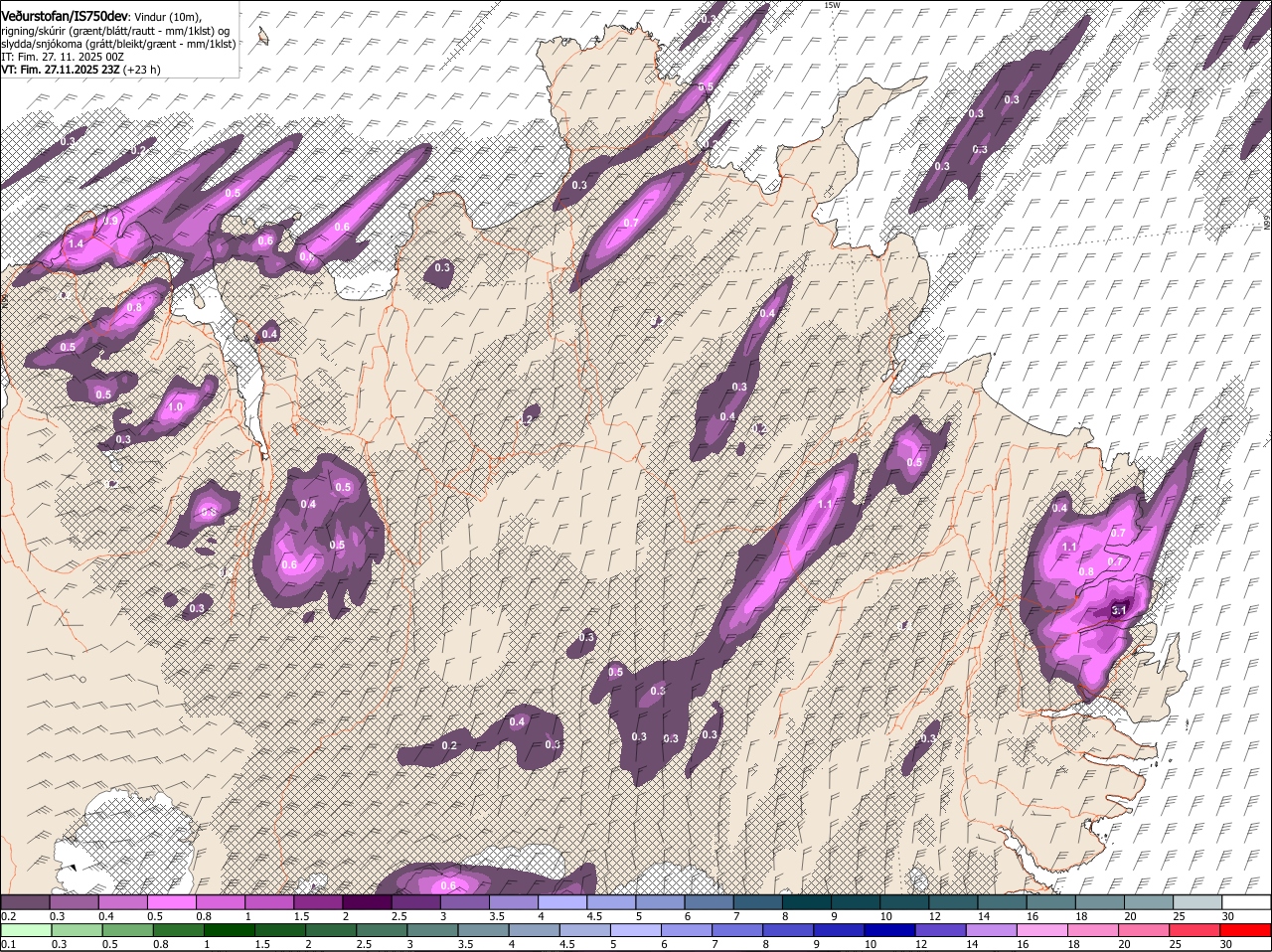1272x952 pixels.
Task: Click the Veðurstofan/IS750dev title text
Action: [x=65, y=17]
